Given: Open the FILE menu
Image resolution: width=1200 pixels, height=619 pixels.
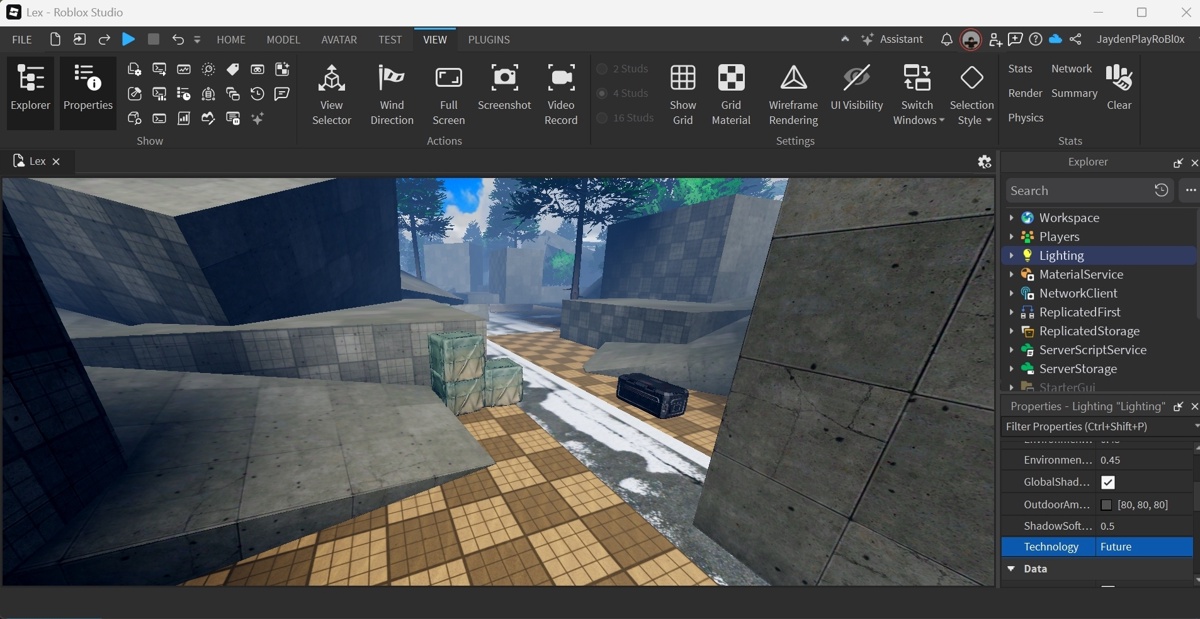Looking at the screenshot, I should (x=22, y=40).
